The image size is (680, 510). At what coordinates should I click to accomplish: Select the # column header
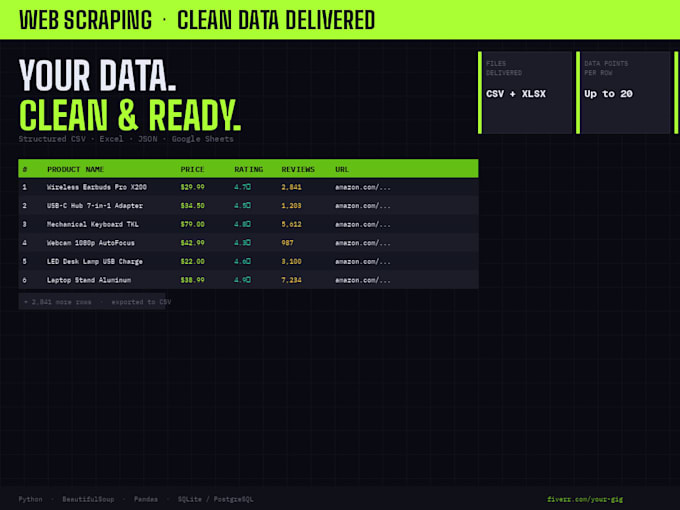(x=25, y=169)
